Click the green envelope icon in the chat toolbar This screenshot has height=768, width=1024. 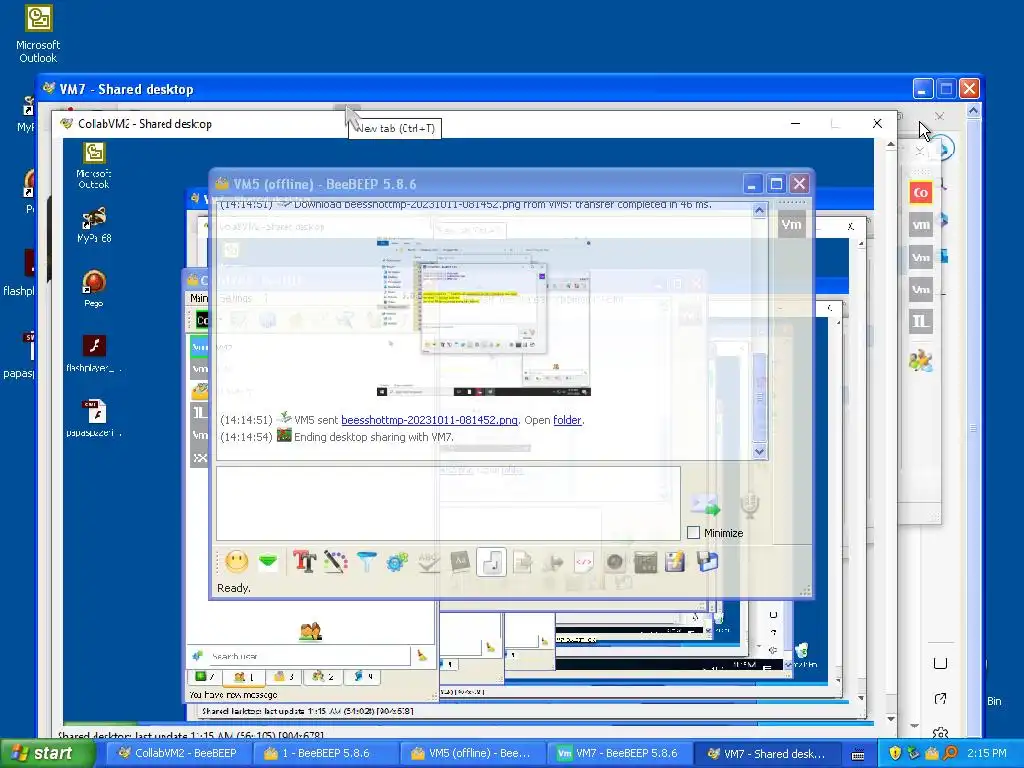[x=268, y=562]
